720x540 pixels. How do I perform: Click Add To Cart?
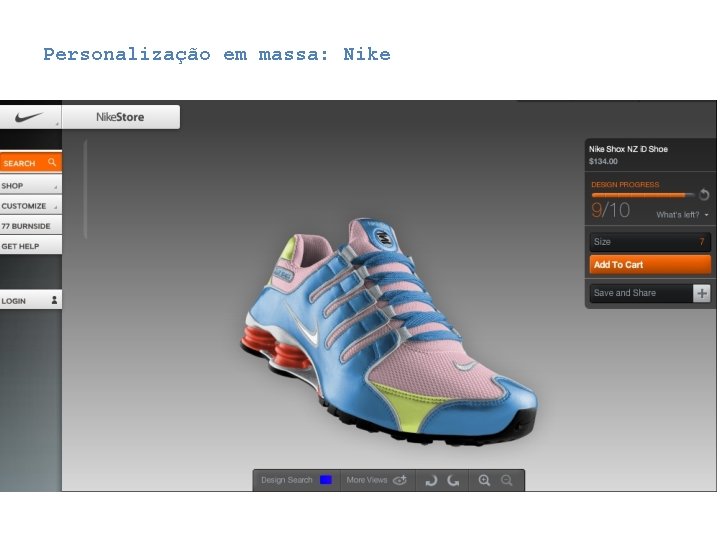pos(650,265)
